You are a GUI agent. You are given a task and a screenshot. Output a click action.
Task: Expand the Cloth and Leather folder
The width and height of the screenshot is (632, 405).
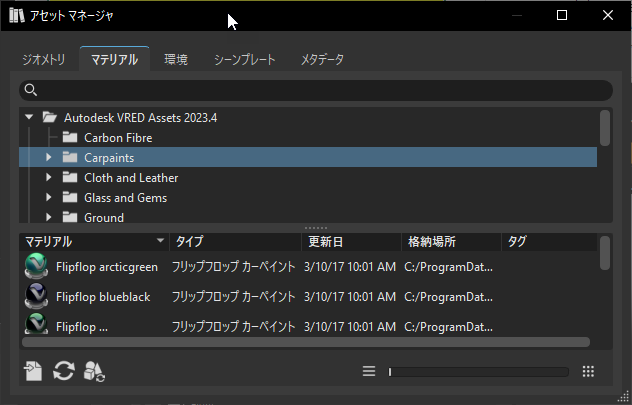coord(49,177)
